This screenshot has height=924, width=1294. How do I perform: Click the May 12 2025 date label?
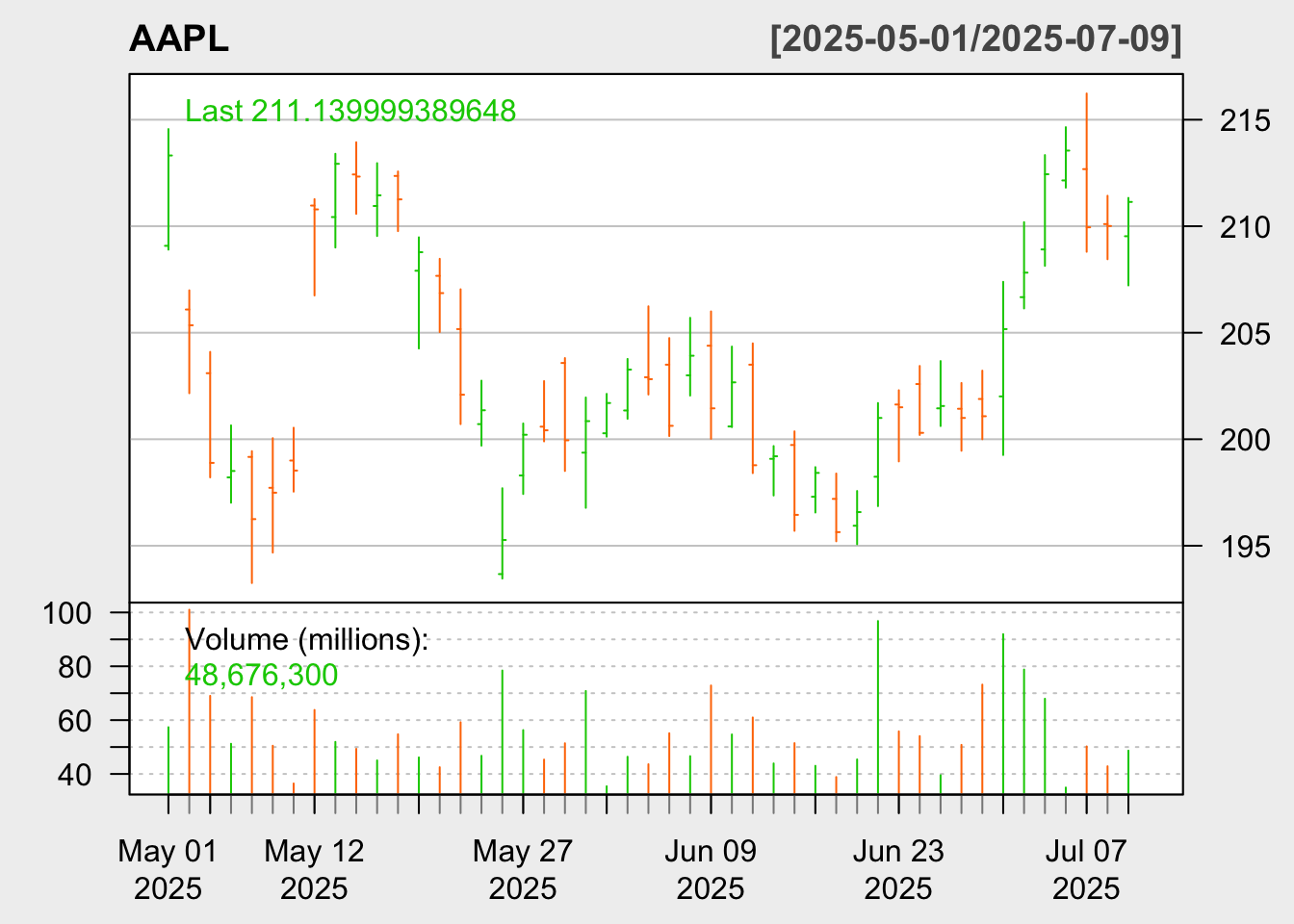pyautogui.click(x=314, y=869)
